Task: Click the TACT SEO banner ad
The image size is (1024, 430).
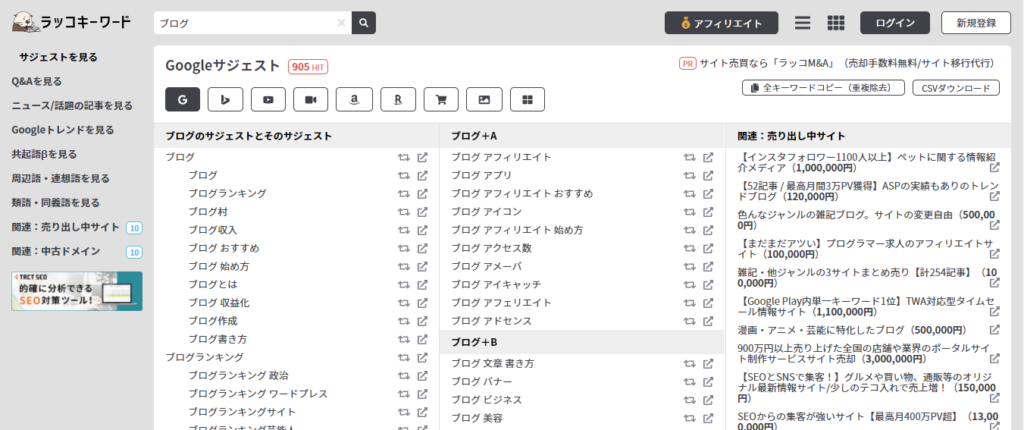Action: coord(76,291)
